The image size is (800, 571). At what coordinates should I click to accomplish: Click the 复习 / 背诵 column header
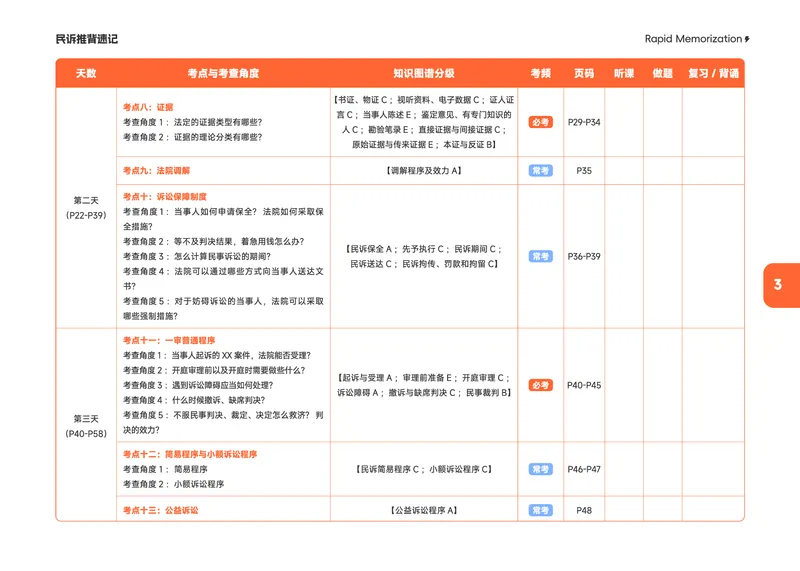click(x=713, y=73)
